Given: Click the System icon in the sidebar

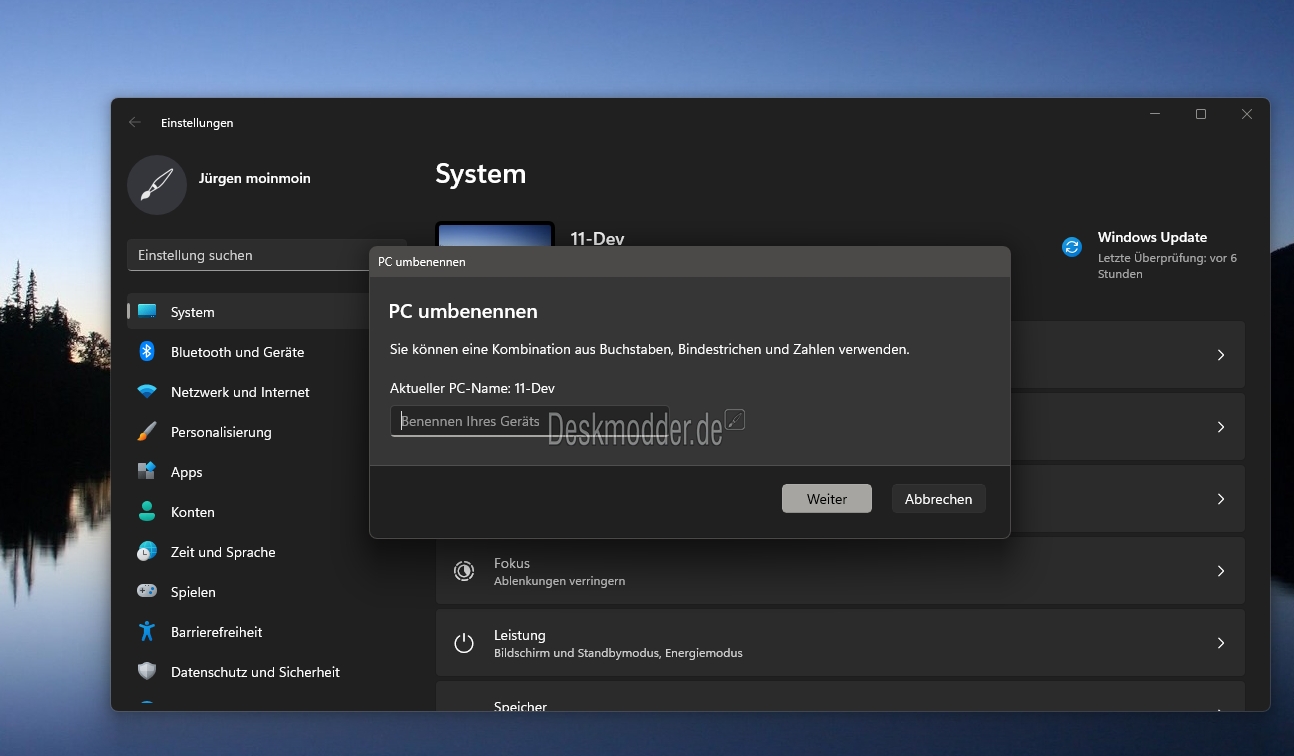Looking at the screenshot, I should coord(147,312).
